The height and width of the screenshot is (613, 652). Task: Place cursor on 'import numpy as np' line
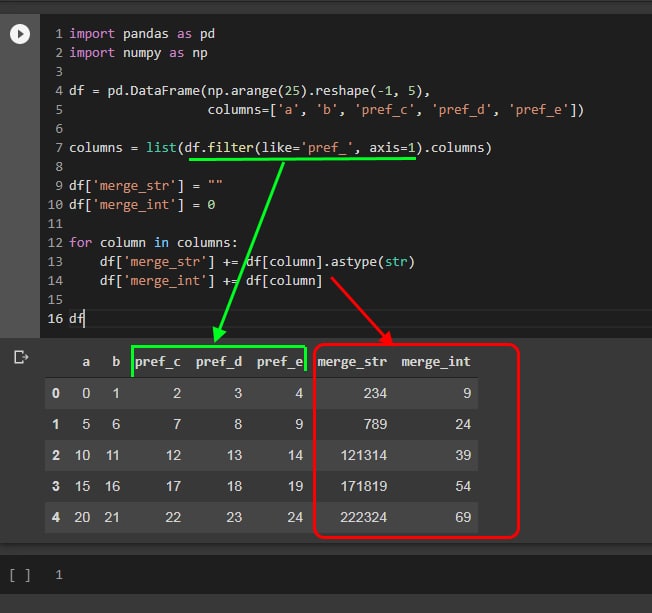pos(138,53)
